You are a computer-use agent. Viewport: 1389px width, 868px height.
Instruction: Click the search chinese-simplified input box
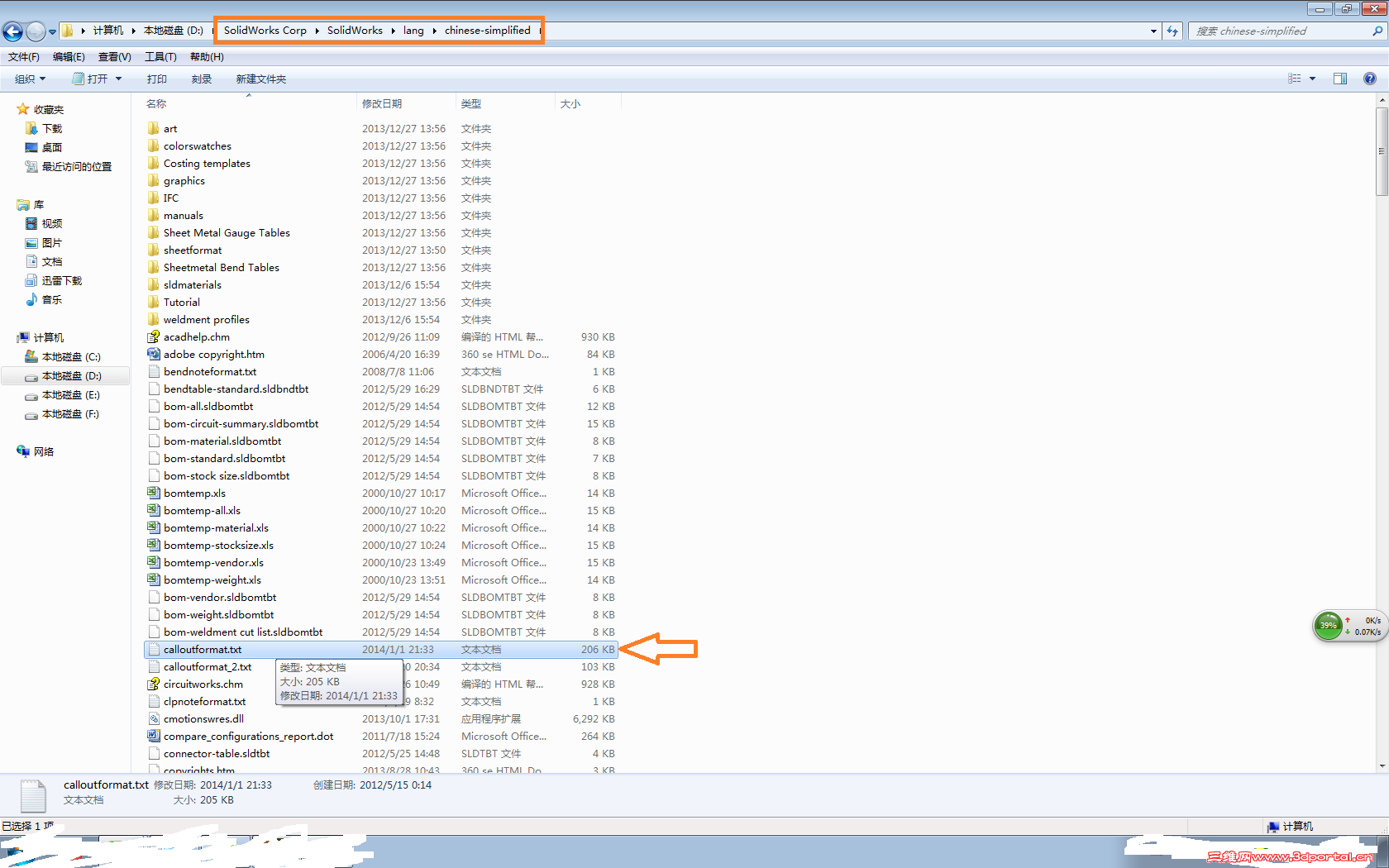point(1279,31)
